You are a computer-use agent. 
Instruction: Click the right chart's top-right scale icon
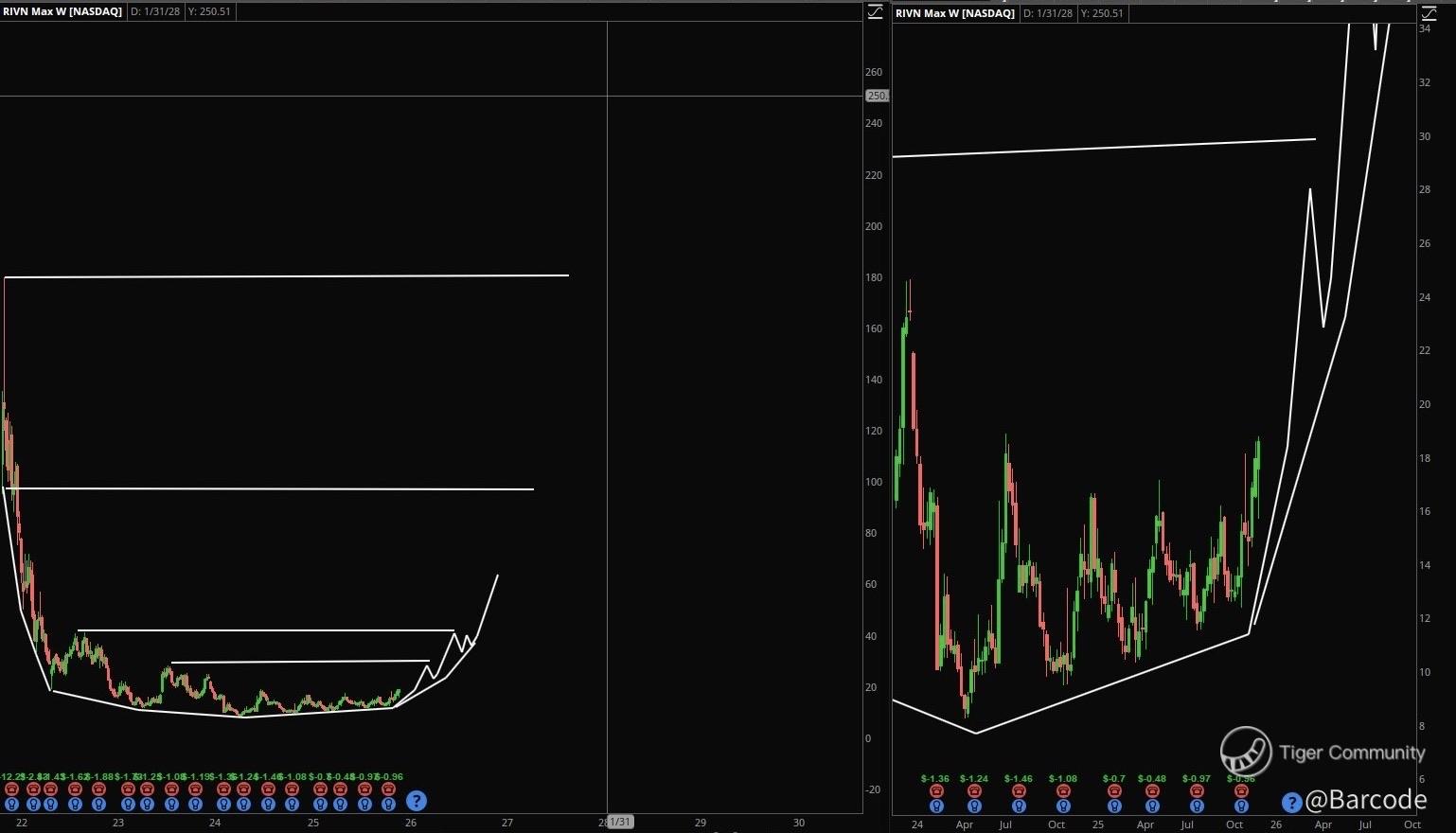[1429, 12]
